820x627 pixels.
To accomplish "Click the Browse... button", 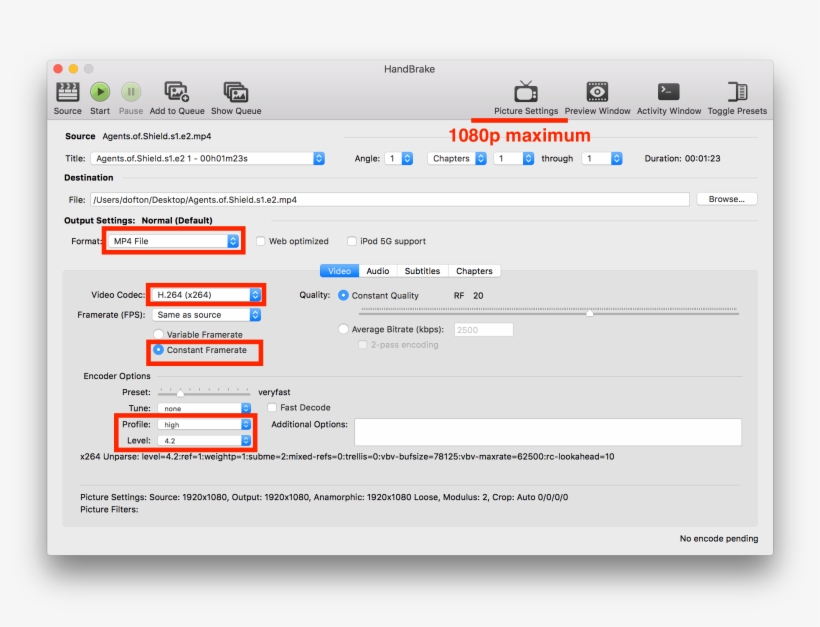I will [x=726, y=199].
